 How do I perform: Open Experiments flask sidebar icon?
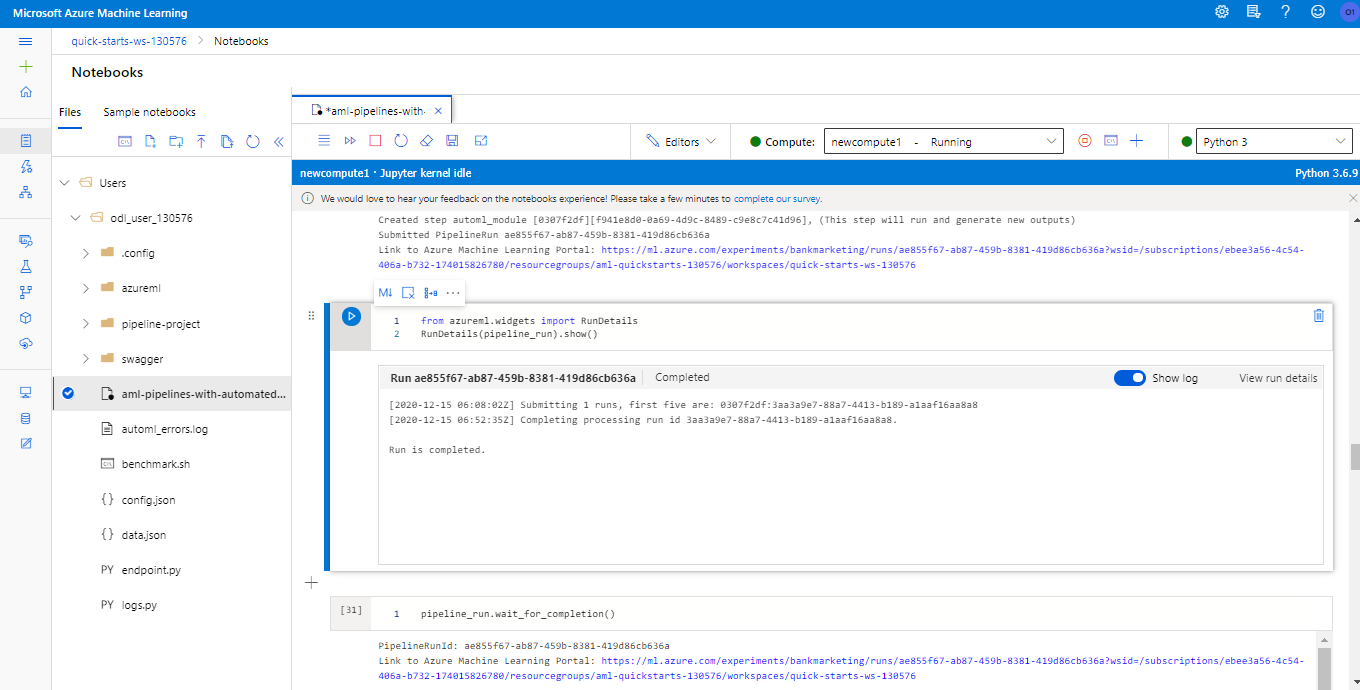coord(26,267)
